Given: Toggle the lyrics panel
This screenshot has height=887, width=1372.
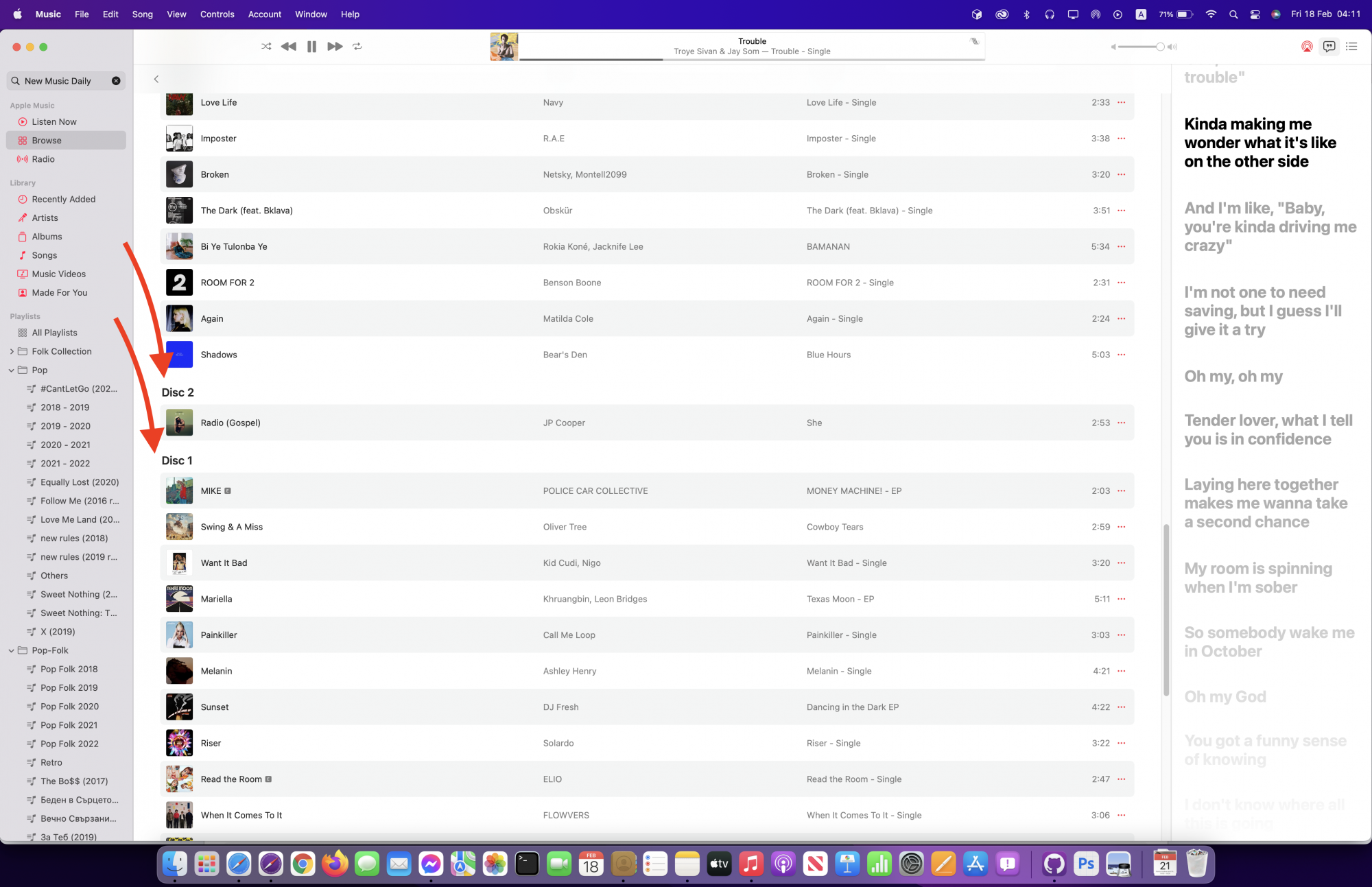Looking at the screenshot, I should click(1329, 47).
